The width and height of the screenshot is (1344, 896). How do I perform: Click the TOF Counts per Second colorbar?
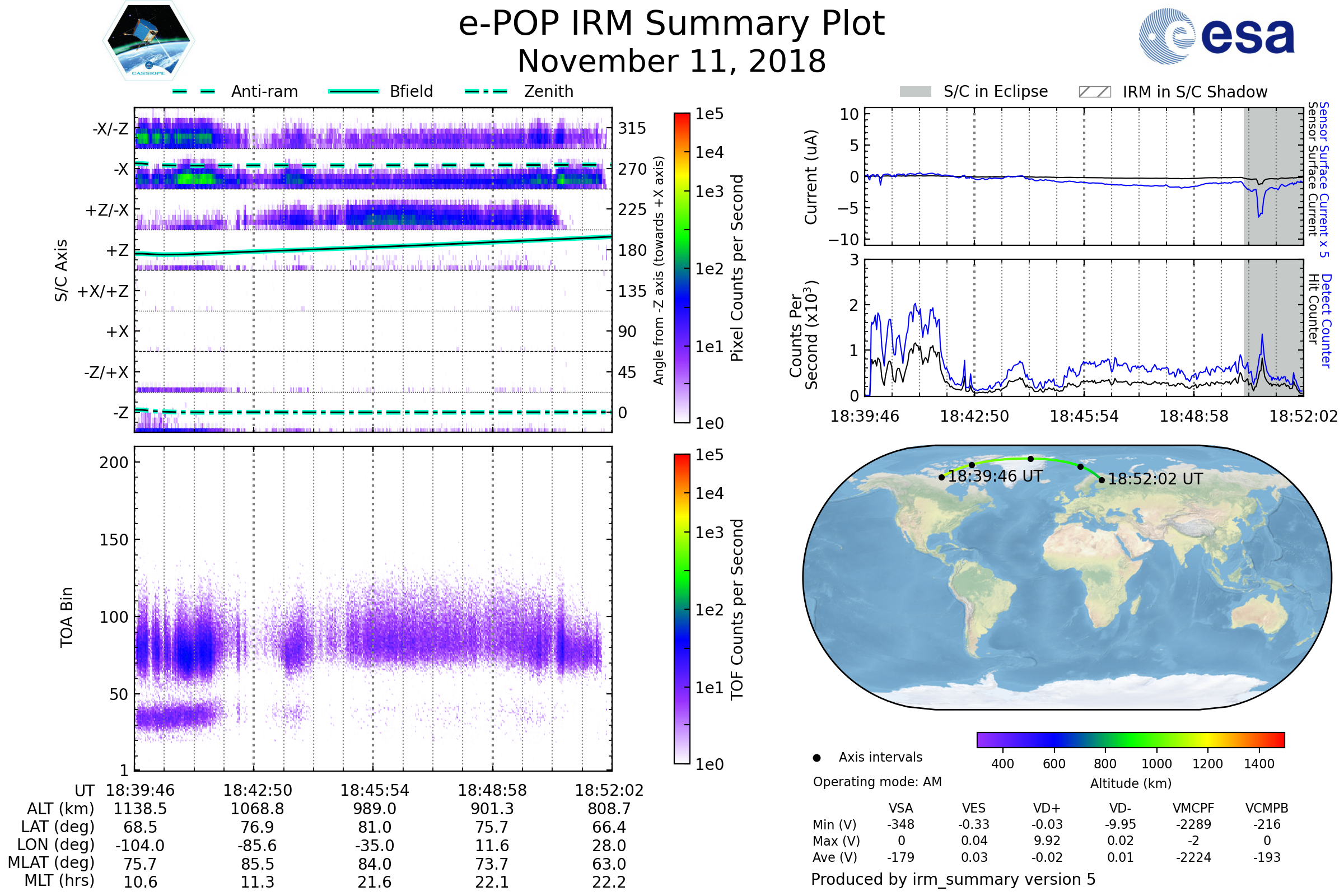point(682,609)
